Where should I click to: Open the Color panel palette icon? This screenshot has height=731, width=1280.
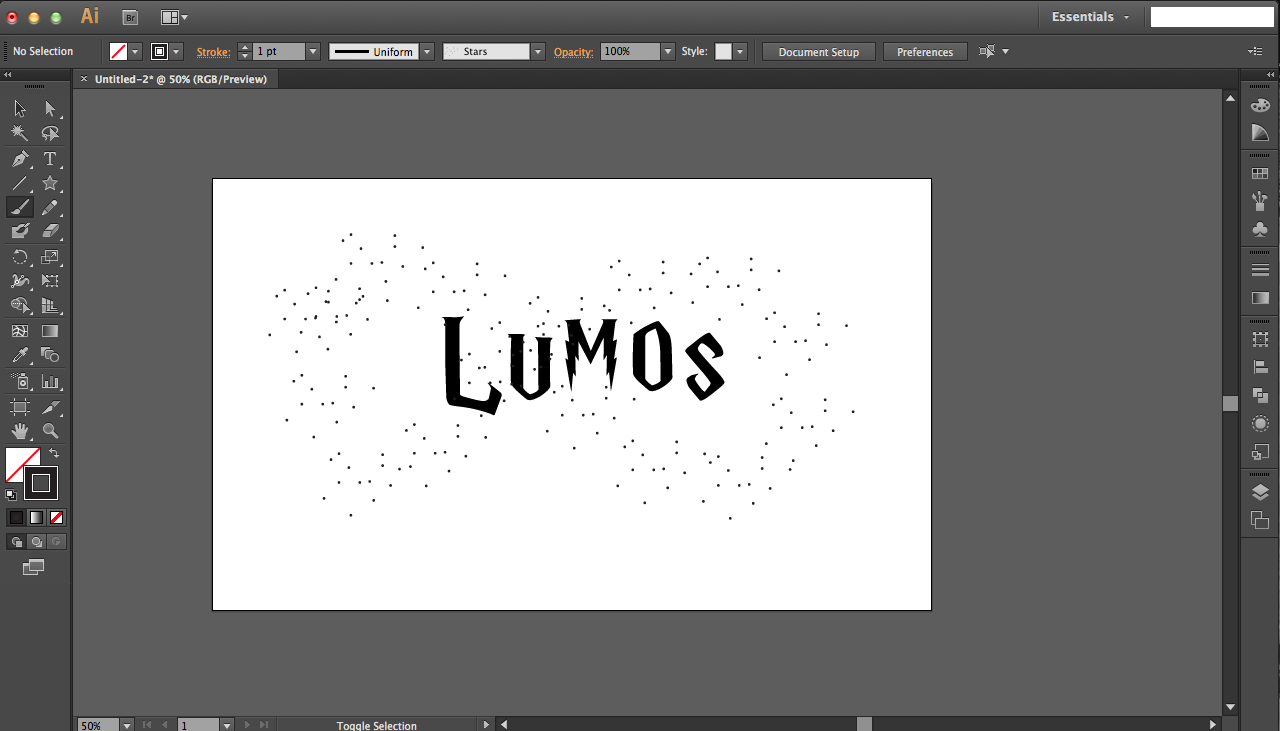click(1260, 106)
